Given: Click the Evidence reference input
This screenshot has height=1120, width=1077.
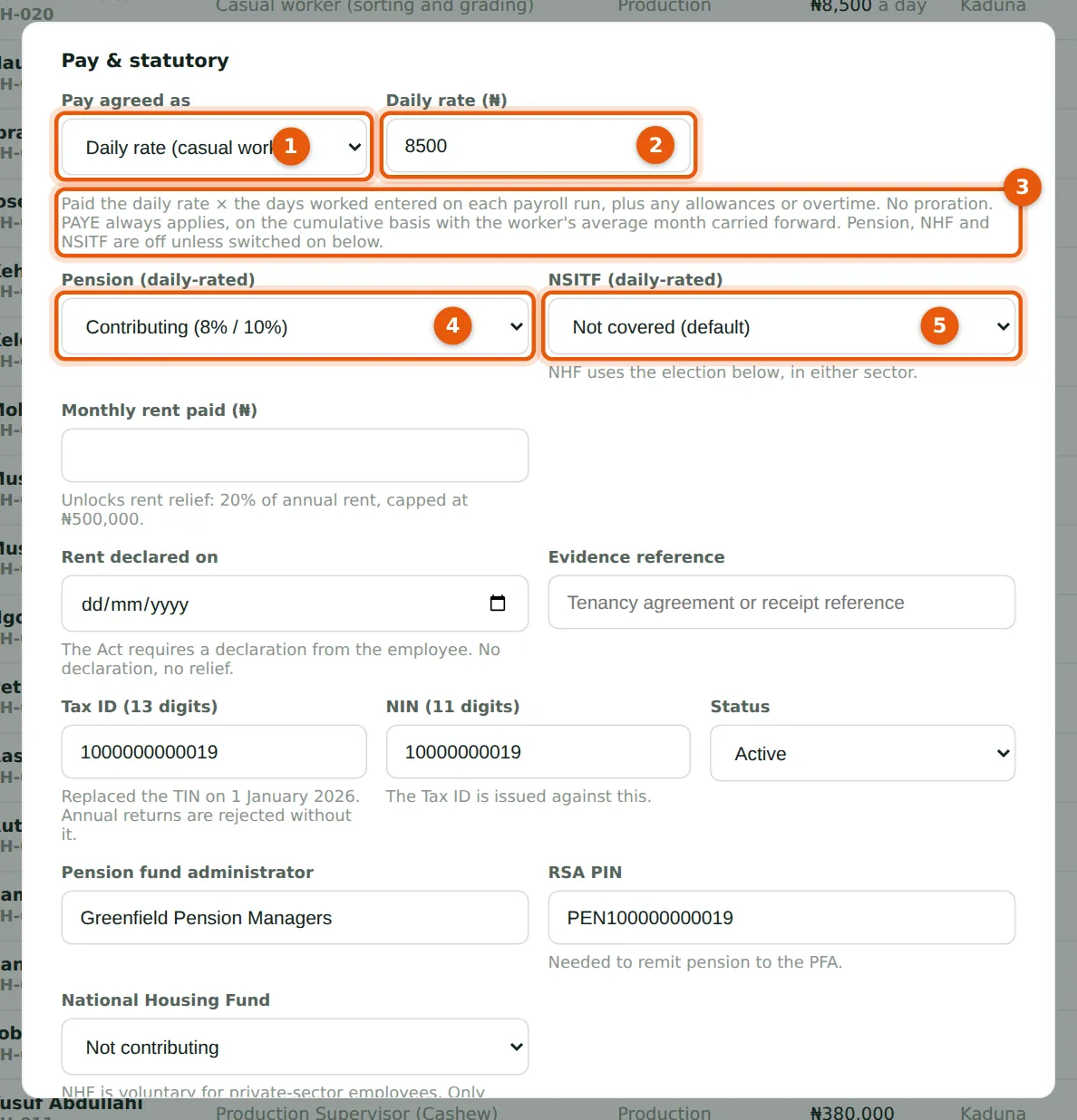Looking at the screenshot, I should tap(781, 602).
